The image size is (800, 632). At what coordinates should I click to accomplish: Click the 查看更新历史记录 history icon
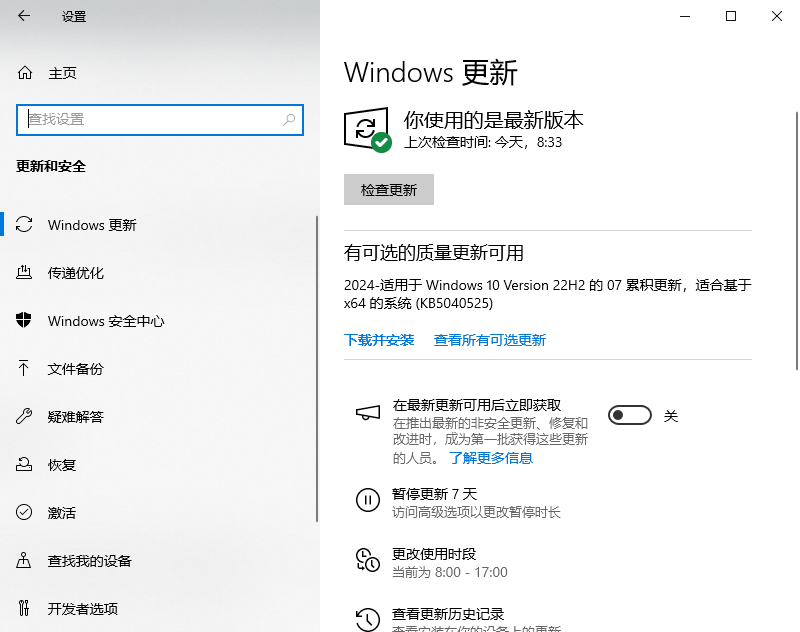[368, 615]
